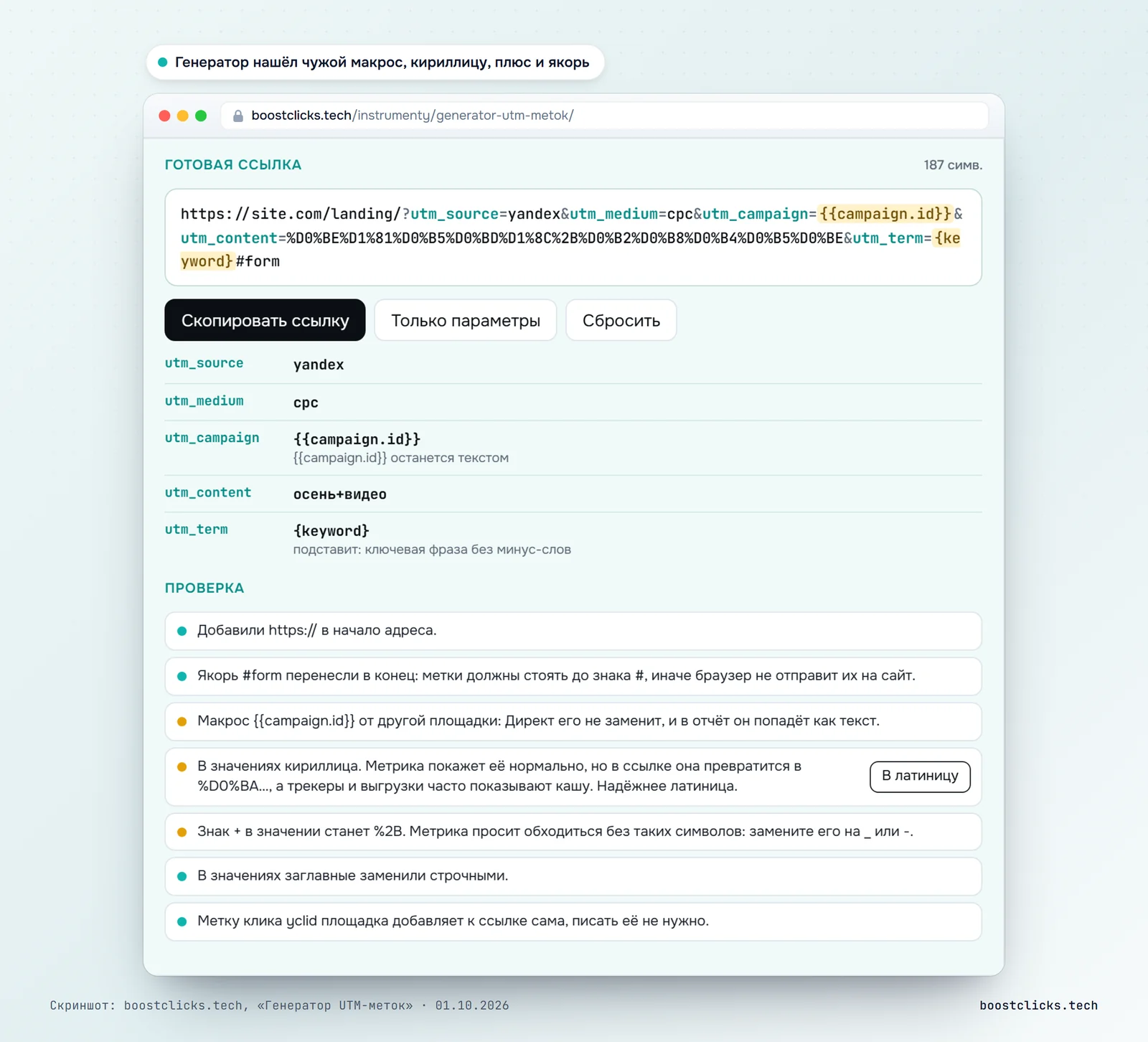Click the orange status dot beside Знак + warning

pos(182,832)
